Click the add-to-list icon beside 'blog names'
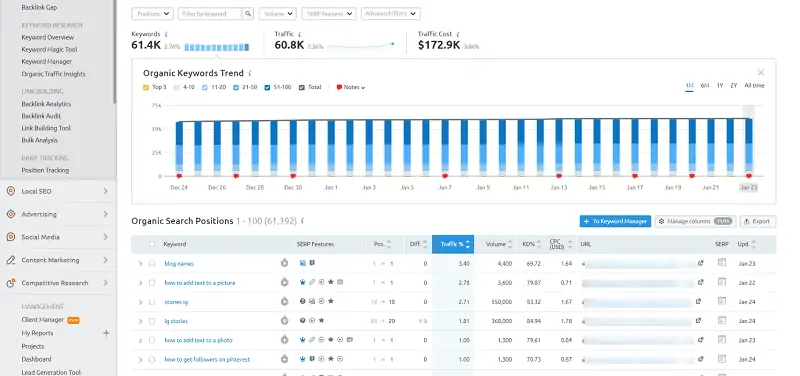The height and width of the screenshot is (376, 800). 284,263
